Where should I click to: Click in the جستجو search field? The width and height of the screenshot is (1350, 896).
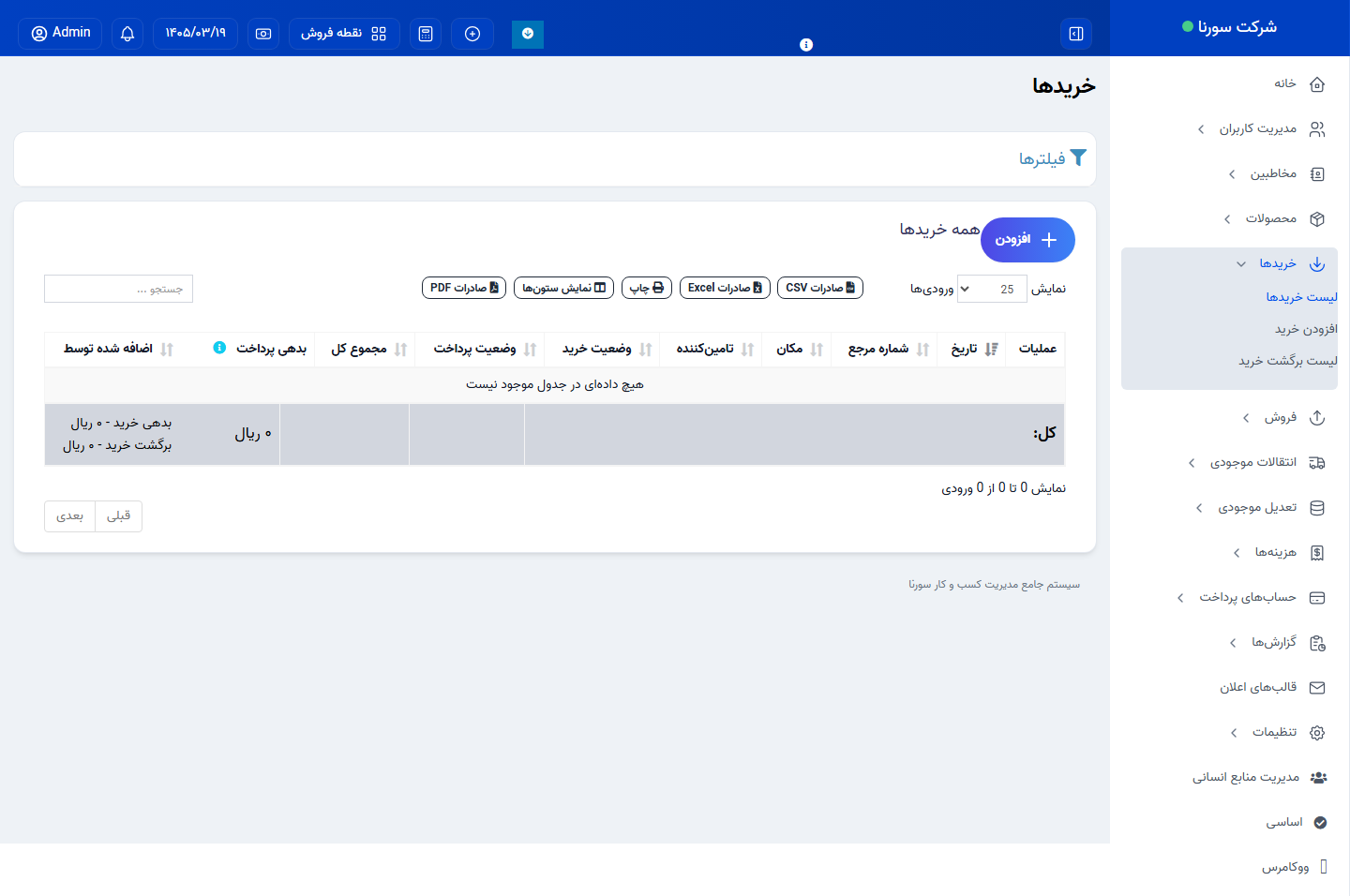tap(118, 289)
